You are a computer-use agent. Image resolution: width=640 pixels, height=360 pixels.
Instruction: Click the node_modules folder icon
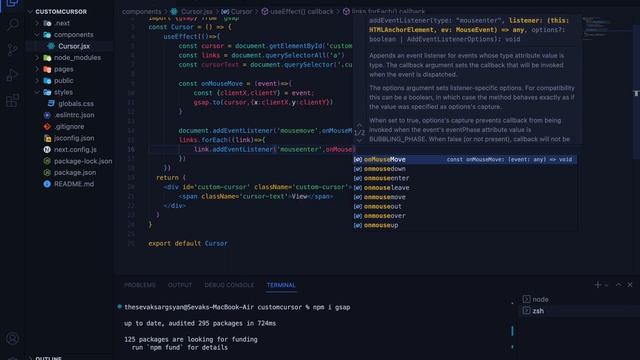(x=47, y=58)
